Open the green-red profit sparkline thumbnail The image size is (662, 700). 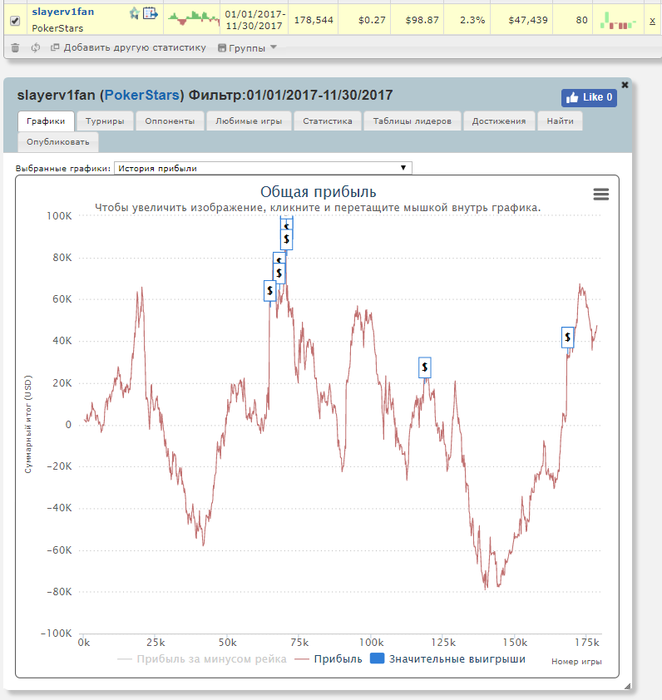point(193,18)
